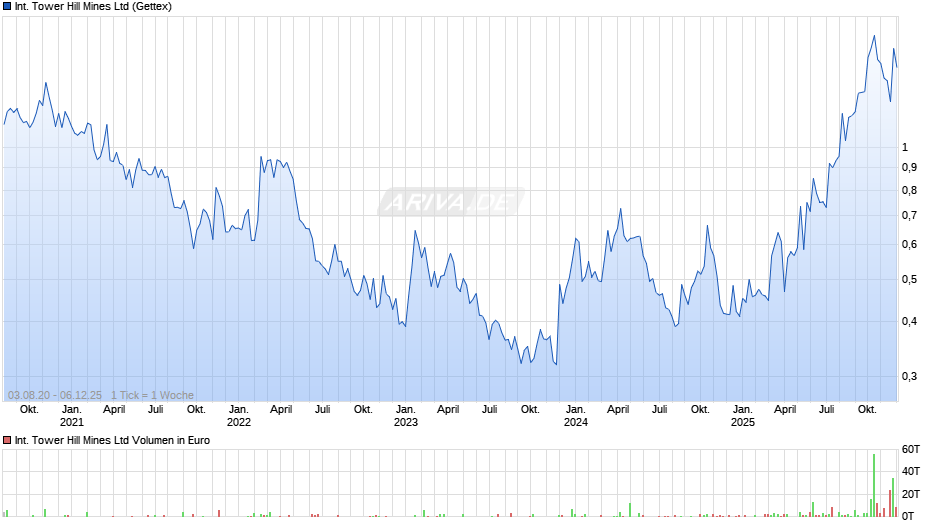Click the date range text '03.08.20 - 06.12.25'
Screen dimensions: 940x526
[x=55, y=395]
